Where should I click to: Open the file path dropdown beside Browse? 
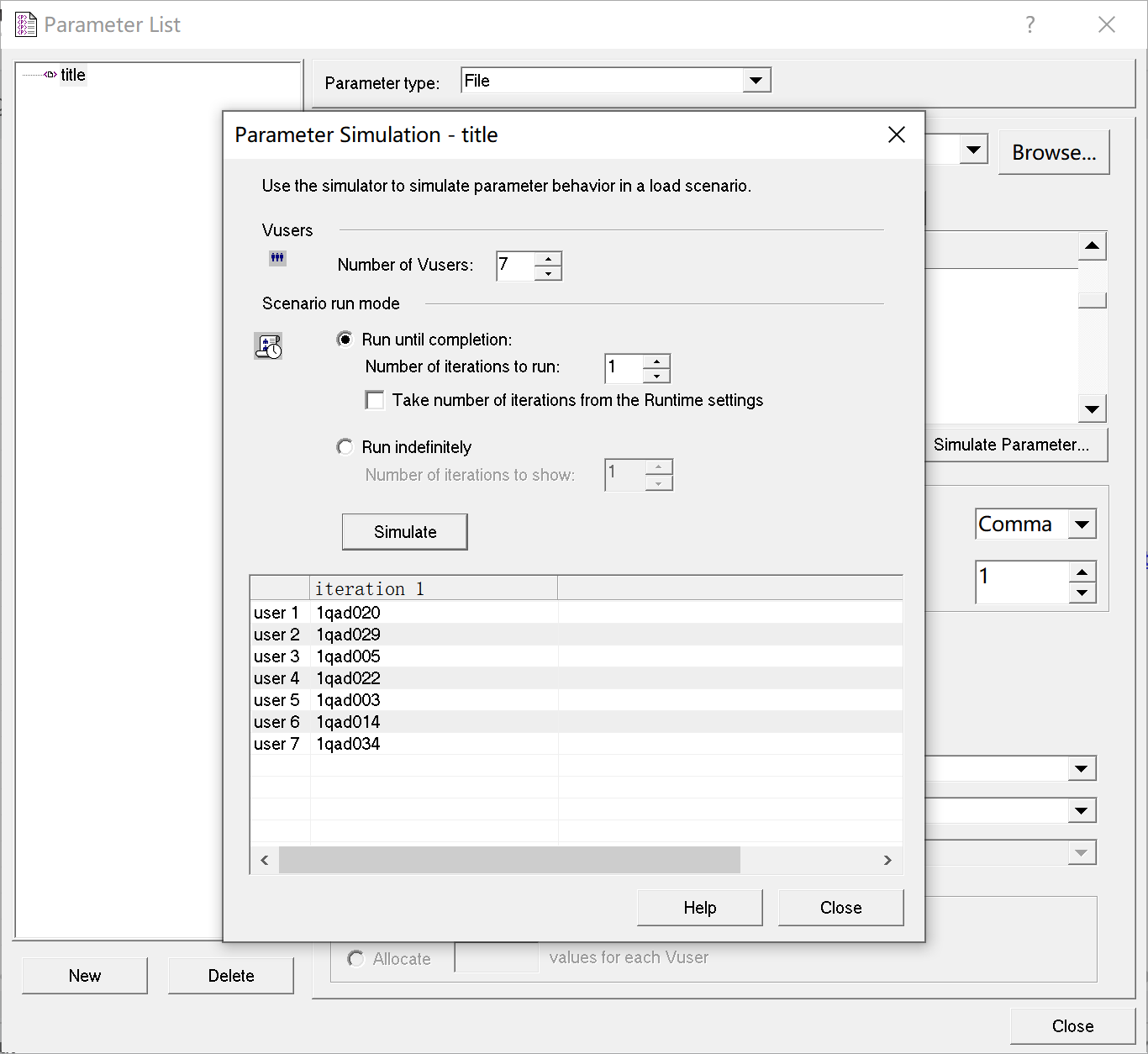pyautogui.click(x=973, y=150)
